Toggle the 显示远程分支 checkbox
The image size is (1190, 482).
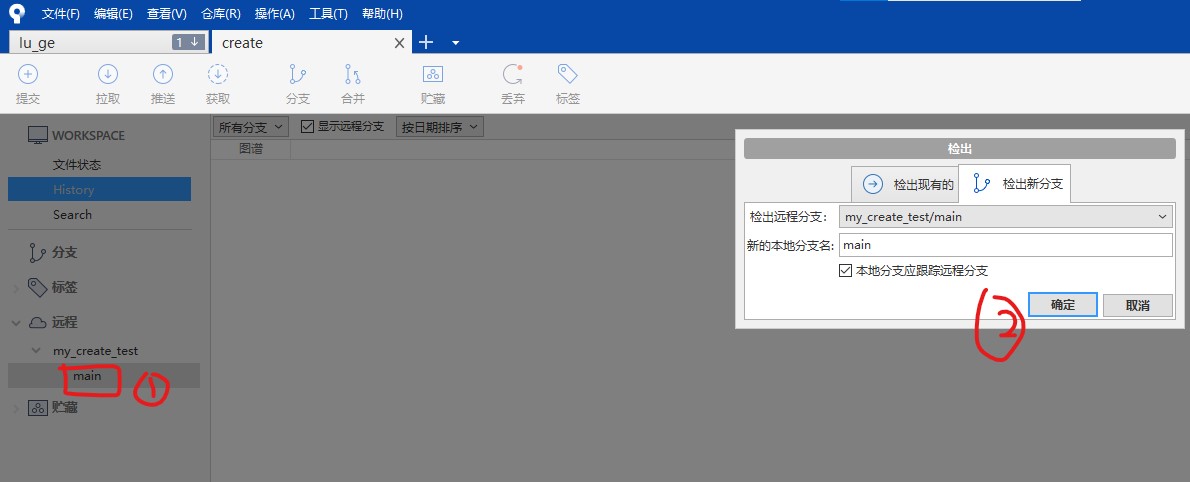[308, 127]
